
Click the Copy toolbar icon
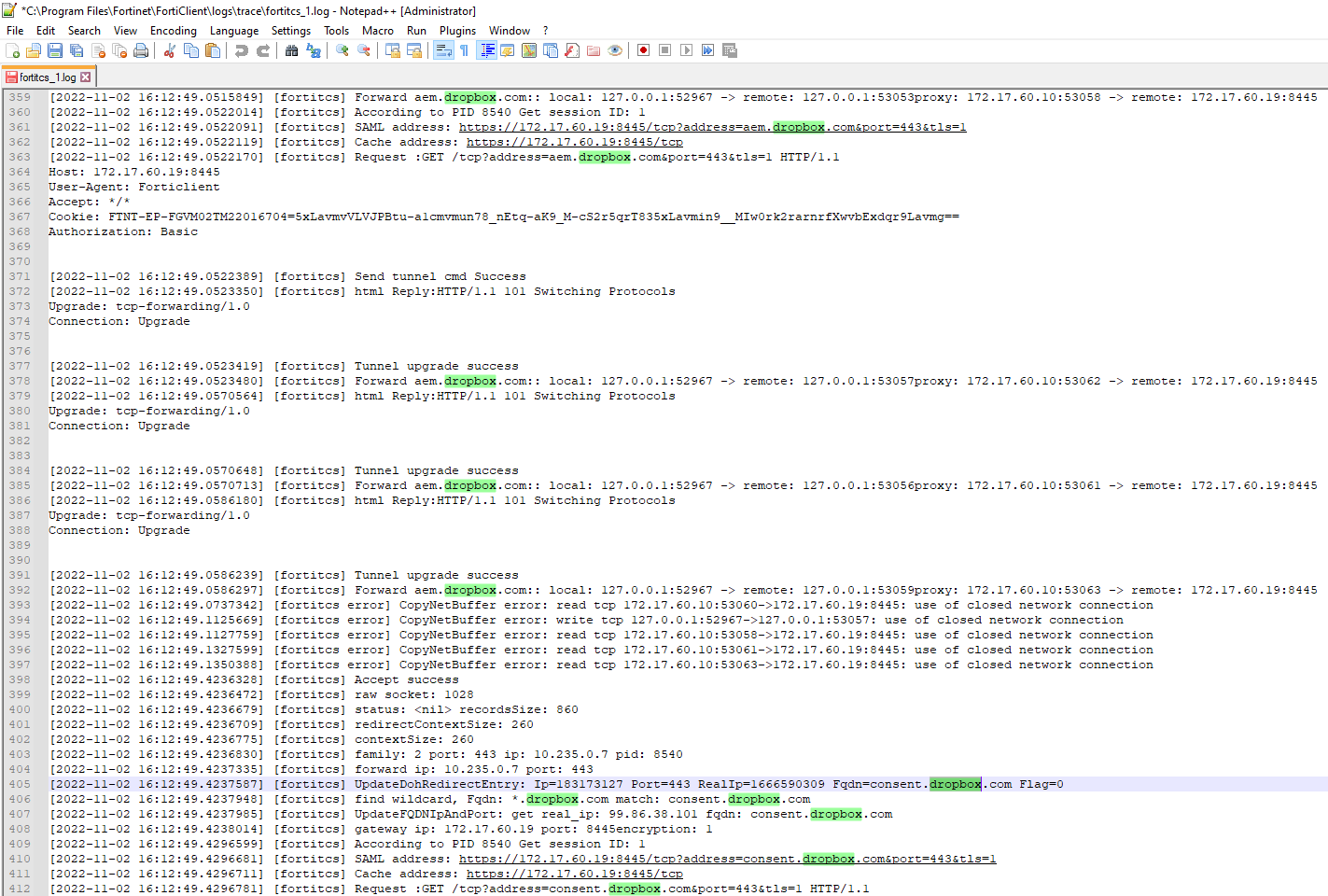tap(191, 50)
